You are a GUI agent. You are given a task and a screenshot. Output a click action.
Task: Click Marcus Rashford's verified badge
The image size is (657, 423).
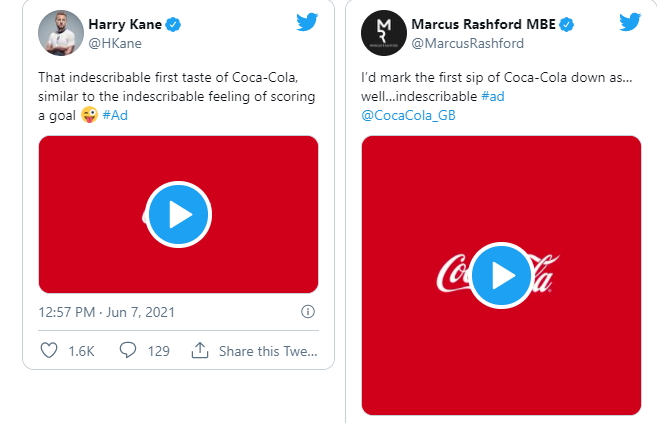pos(565,23)
